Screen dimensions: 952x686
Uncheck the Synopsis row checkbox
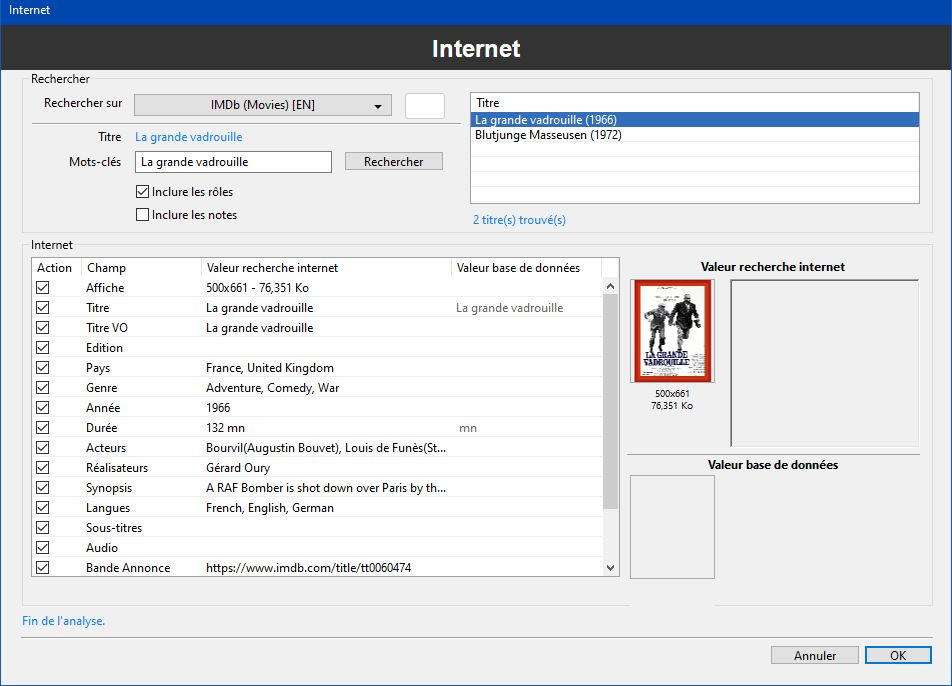coord(43,488)
